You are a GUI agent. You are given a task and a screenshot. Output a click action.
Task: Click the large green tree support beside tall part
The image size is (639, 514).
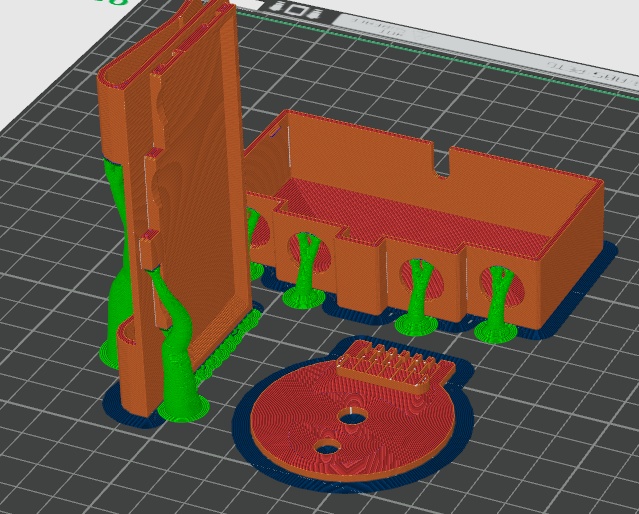click(x=176, y=346)
